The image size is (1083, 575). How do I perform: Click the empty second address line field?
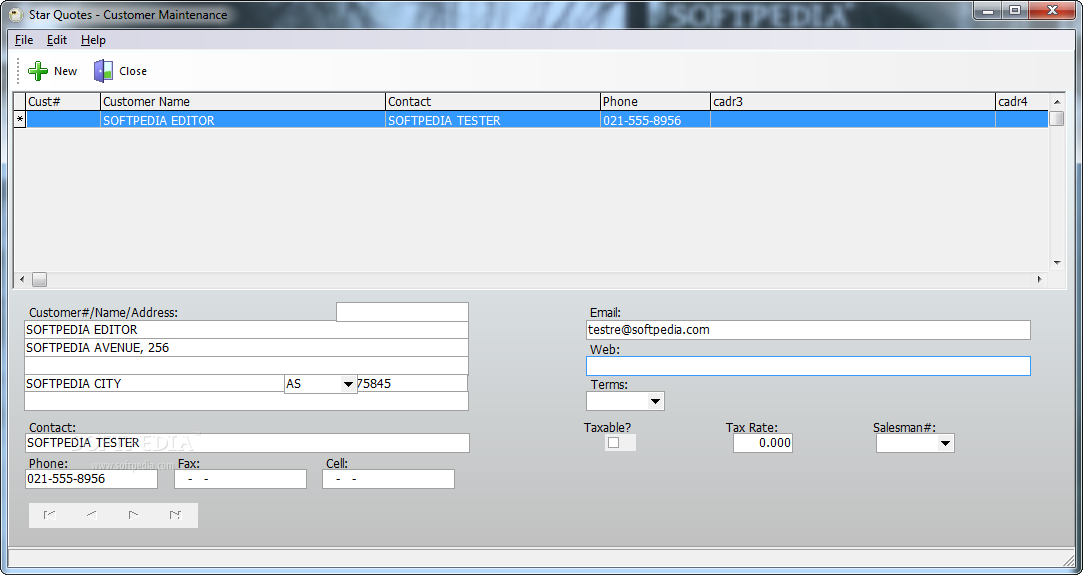tap(246, 366)
